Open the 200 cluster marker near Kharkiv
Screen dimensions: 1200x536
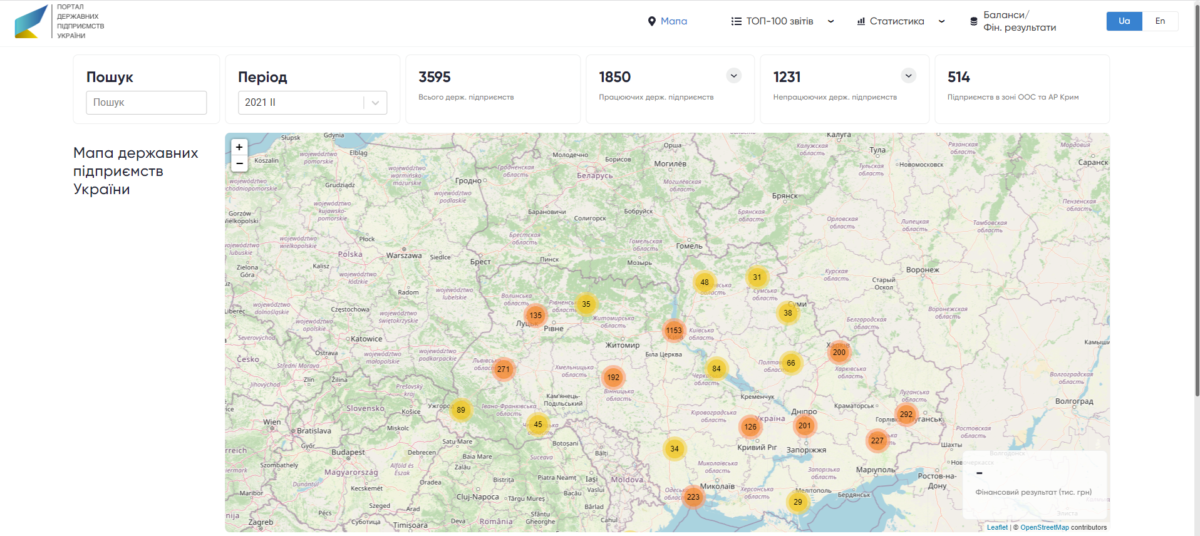tap(839, 352)
